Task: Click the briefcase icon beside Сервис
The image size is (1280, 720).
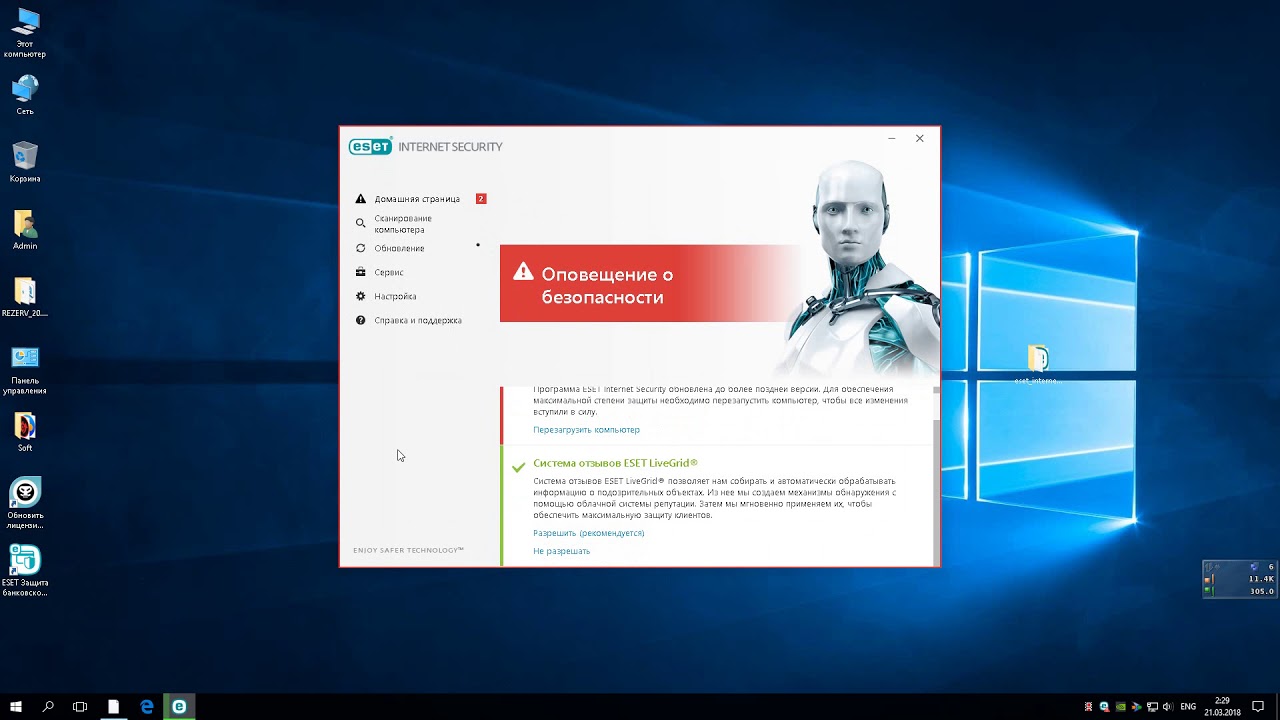Action: 361,272
